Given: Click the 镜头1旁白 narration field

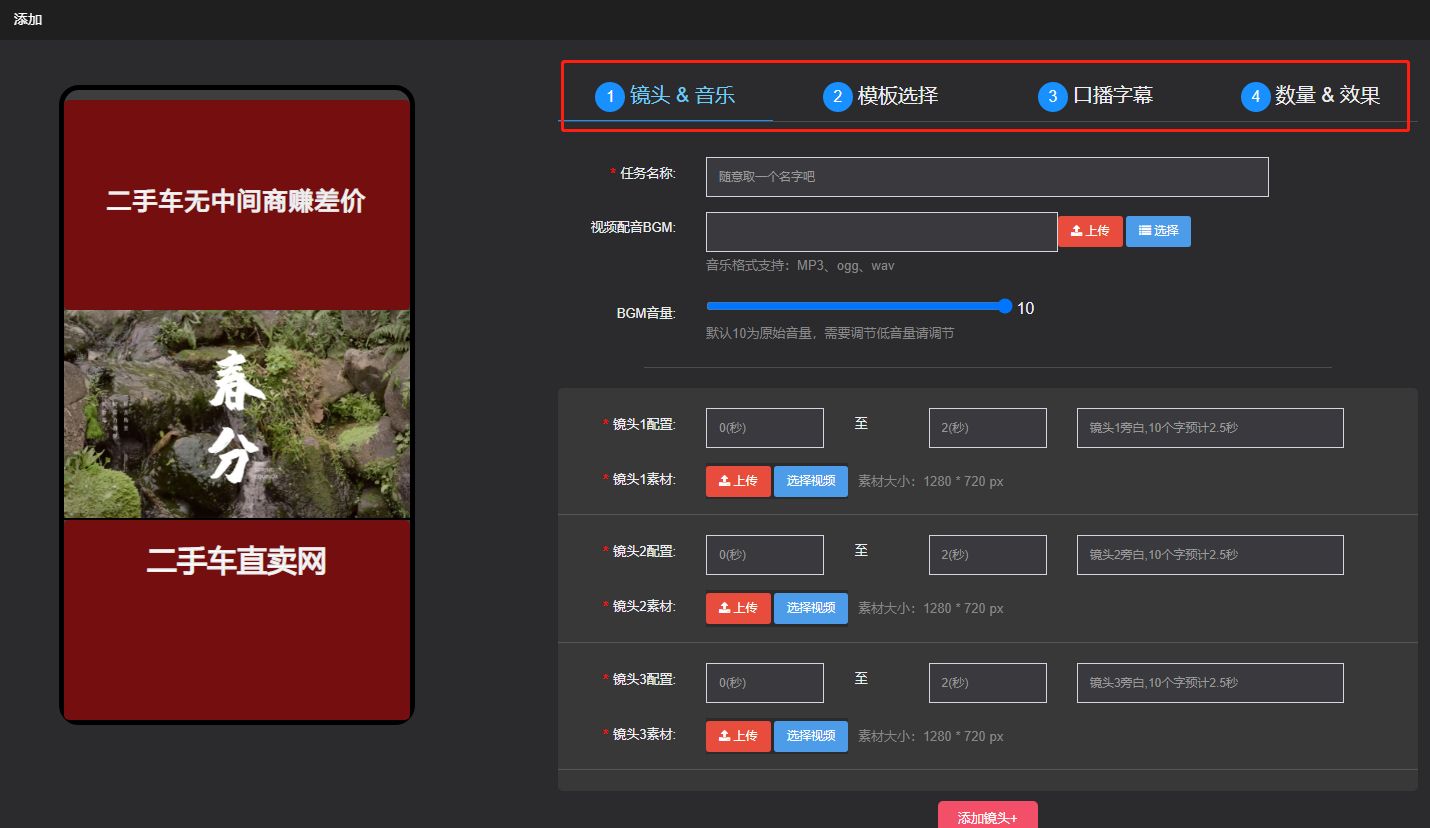Looking at the screenshot, I should click(1209, 428).
